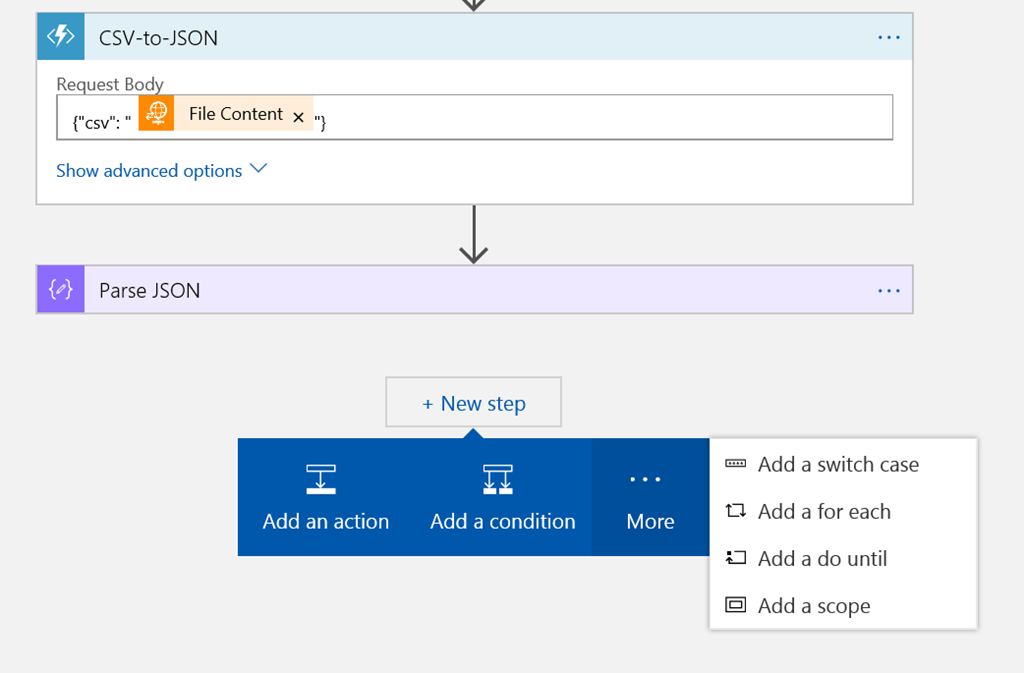1024x673 pixels.
Task: Open the CSV-to-JSON ellipsis menu
Action: pos(888,37)
